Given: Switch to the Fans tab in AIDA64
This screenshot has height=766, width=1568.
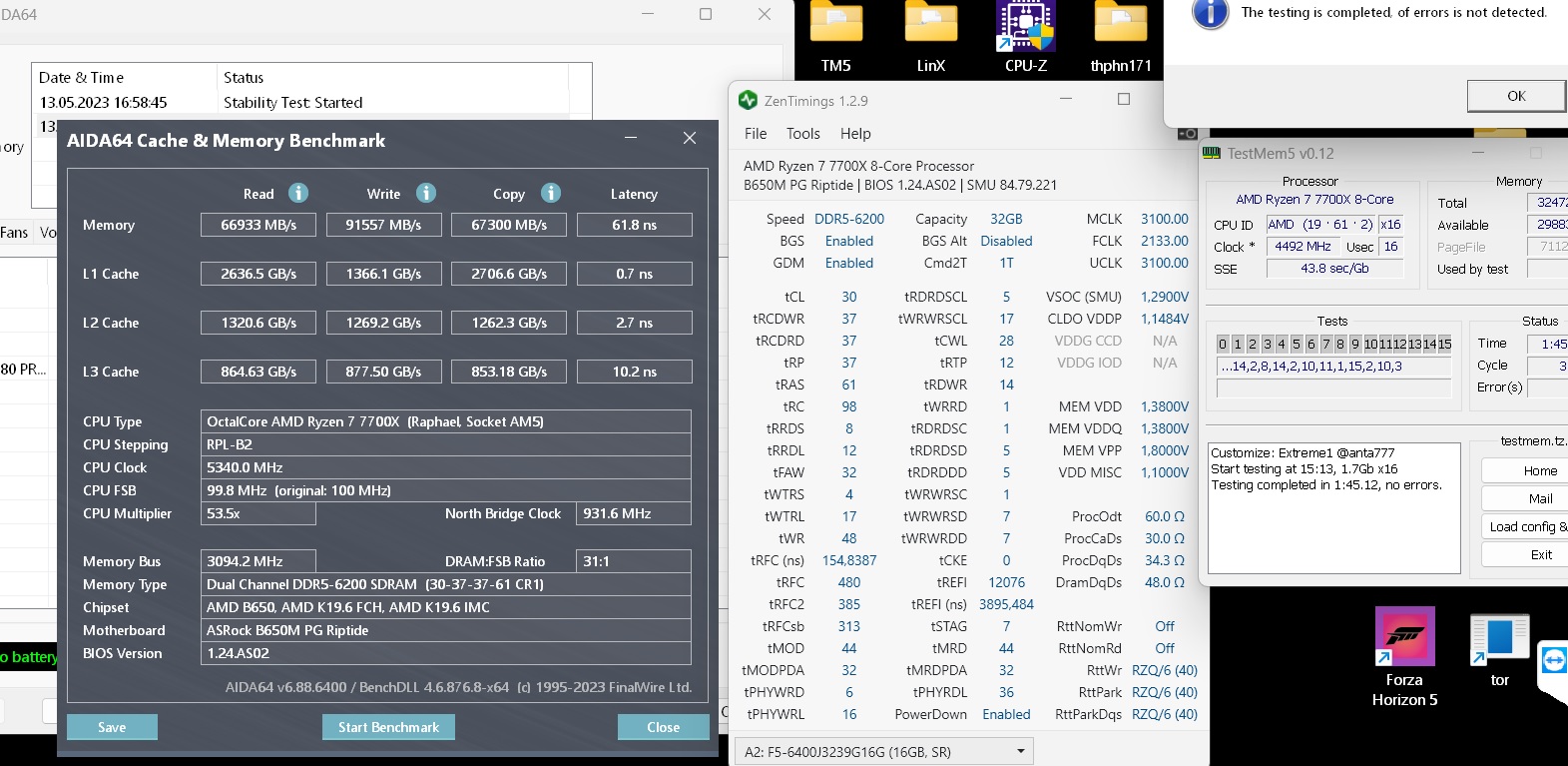Looking at the screenshot, I should tap(14, 233).
